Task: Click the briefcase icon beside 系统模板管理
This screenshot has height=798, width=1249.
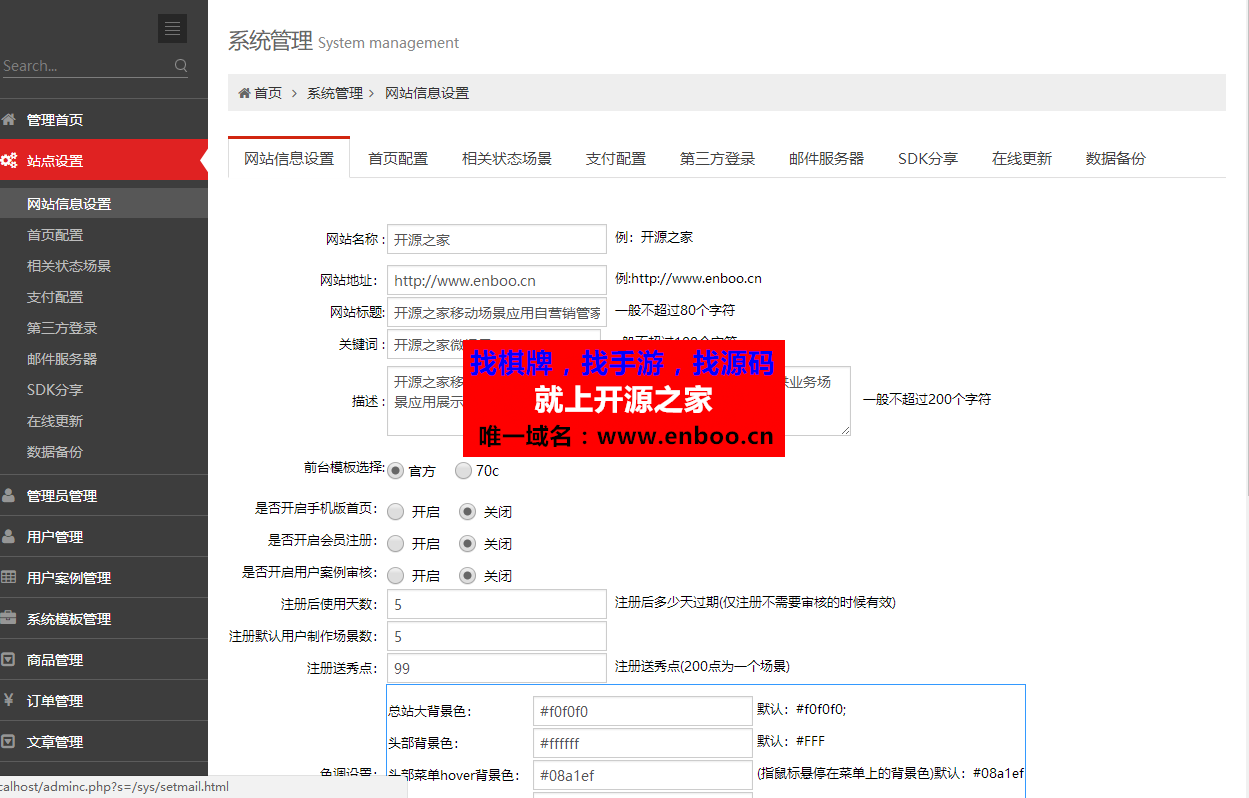Action: (x=9, y=618)
